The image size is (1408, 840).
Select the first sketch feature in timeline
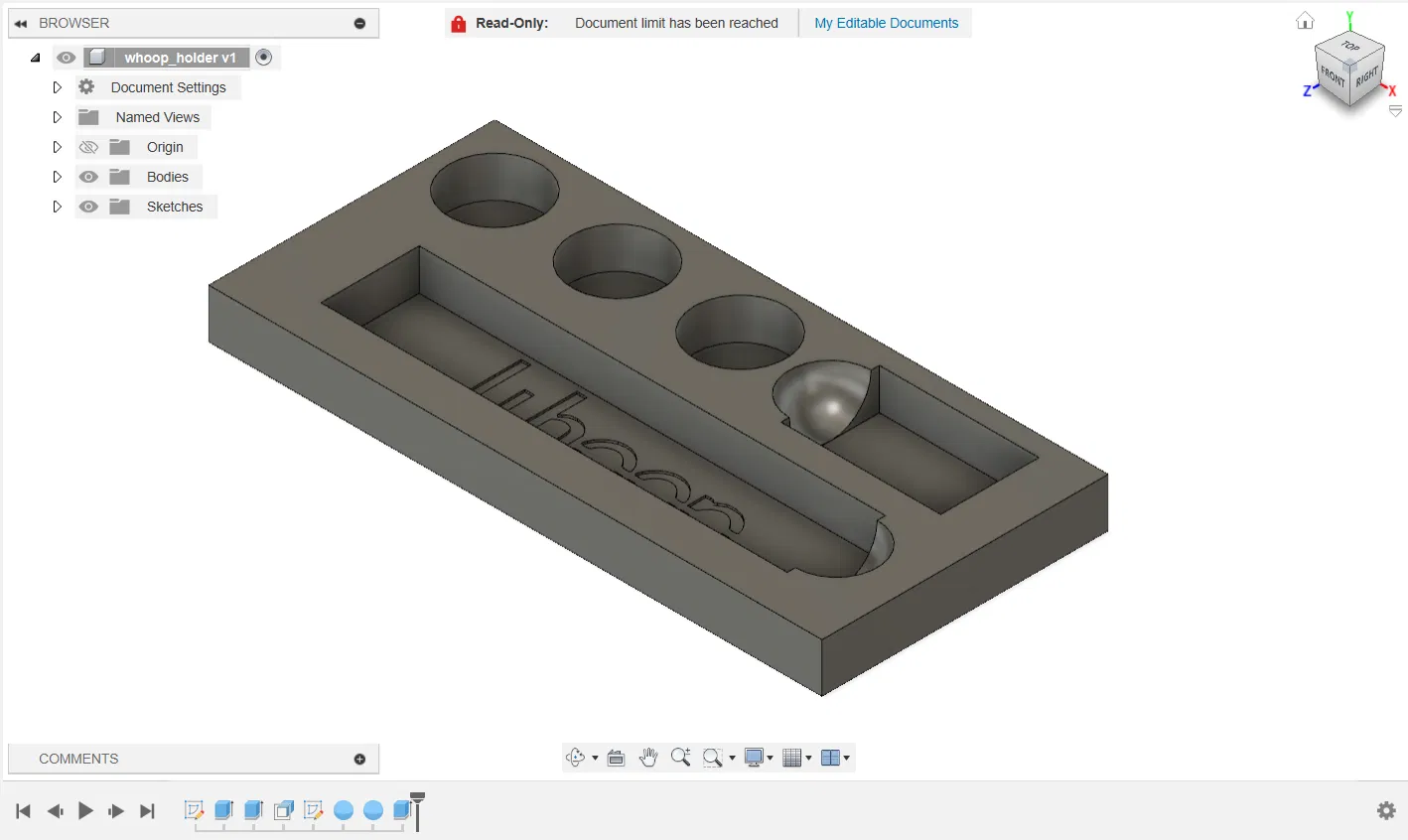click(195, 810)
